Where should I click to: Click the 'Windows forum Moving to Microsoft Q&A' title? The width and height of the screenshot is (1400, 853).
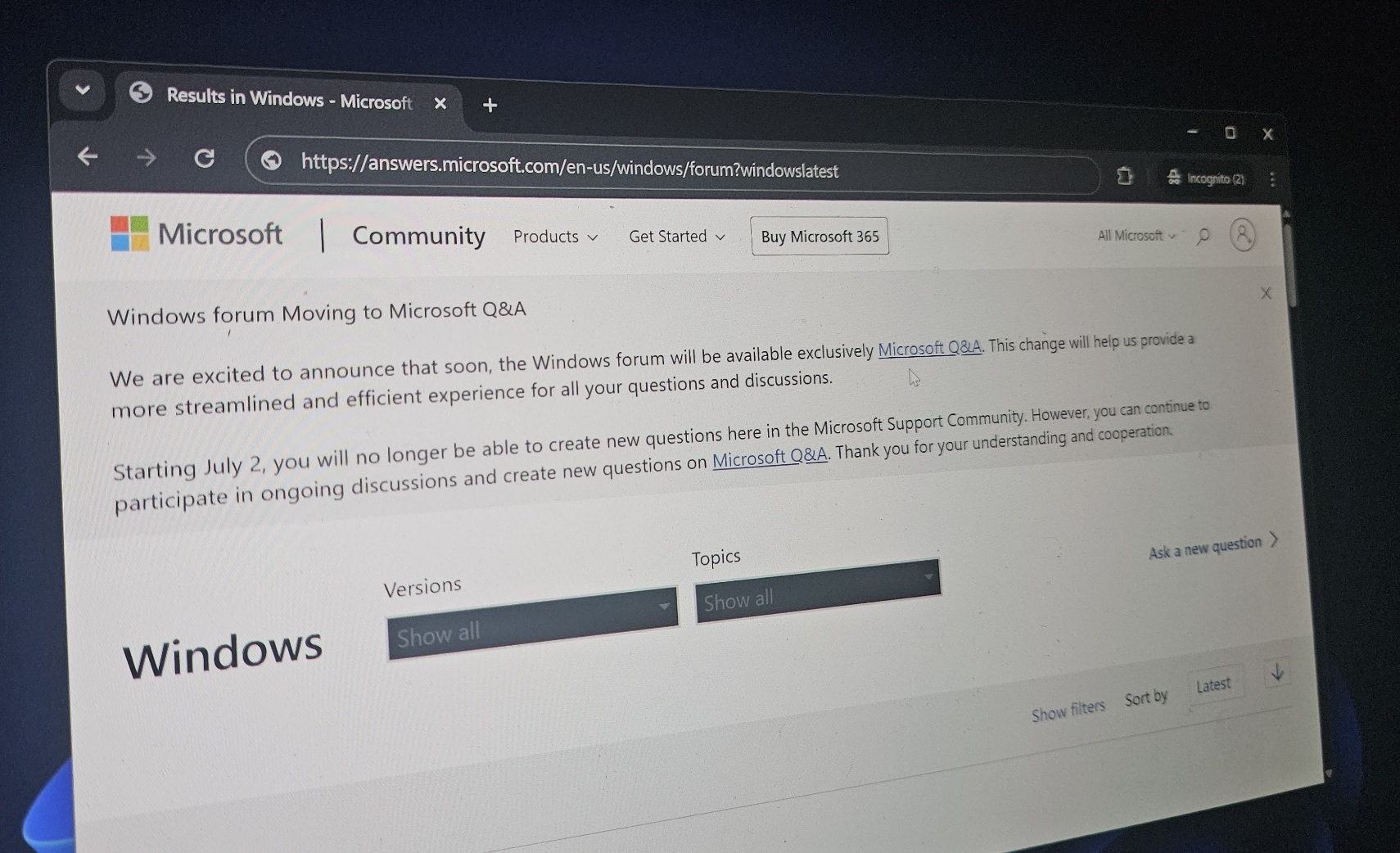point(316,312)
